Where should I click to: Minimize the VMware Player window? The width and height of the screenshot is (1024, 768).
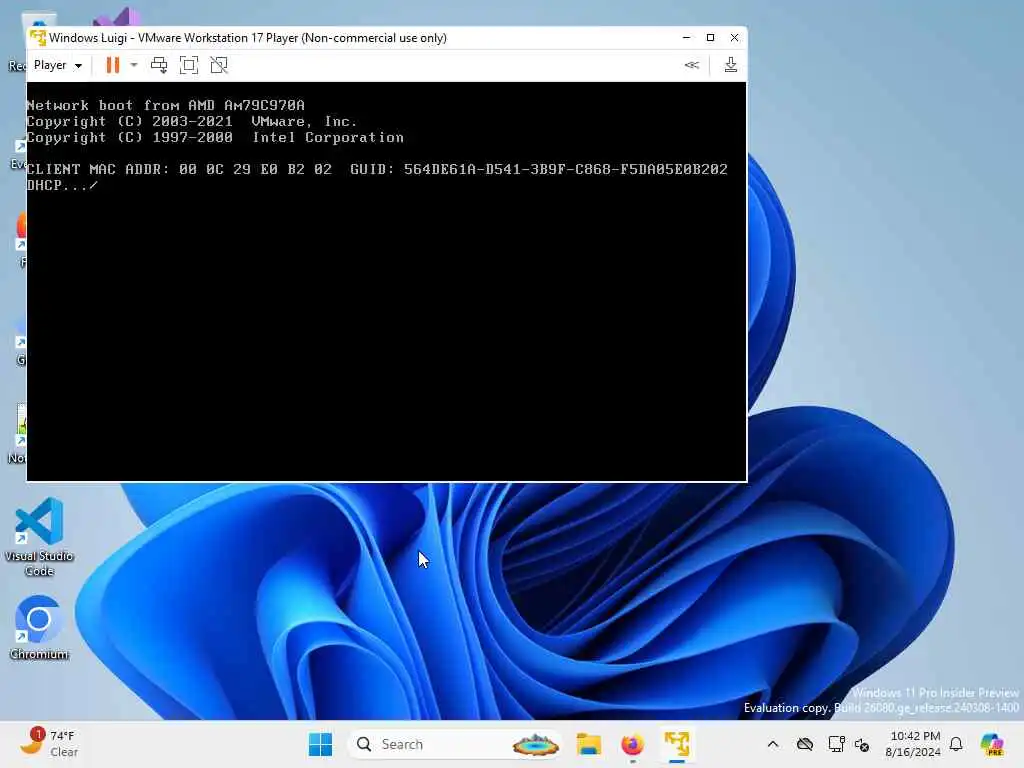tap(686, 38)
